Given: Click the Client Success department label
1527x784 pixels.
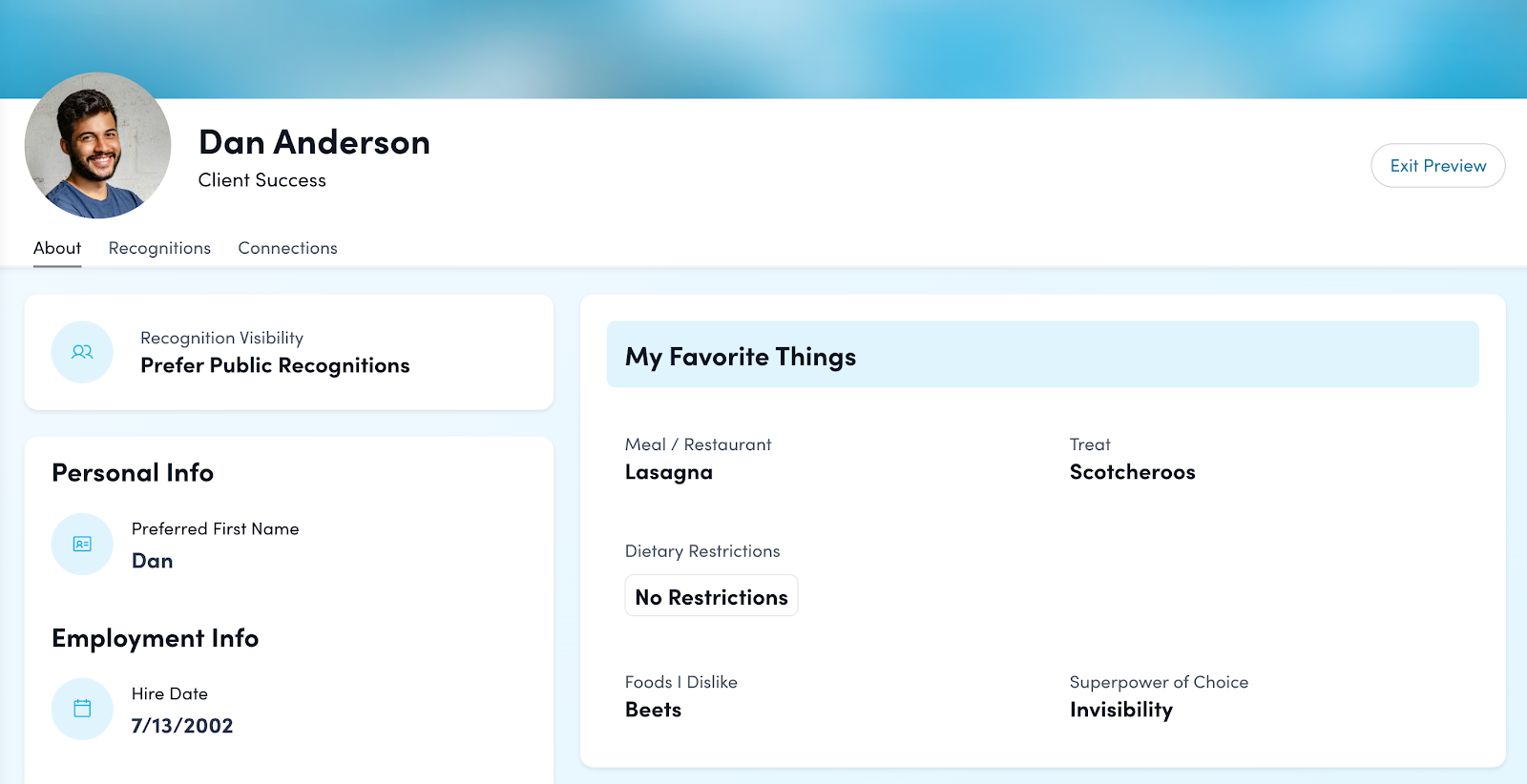Looking at the screenshot, I should click(x=261, y=180).
